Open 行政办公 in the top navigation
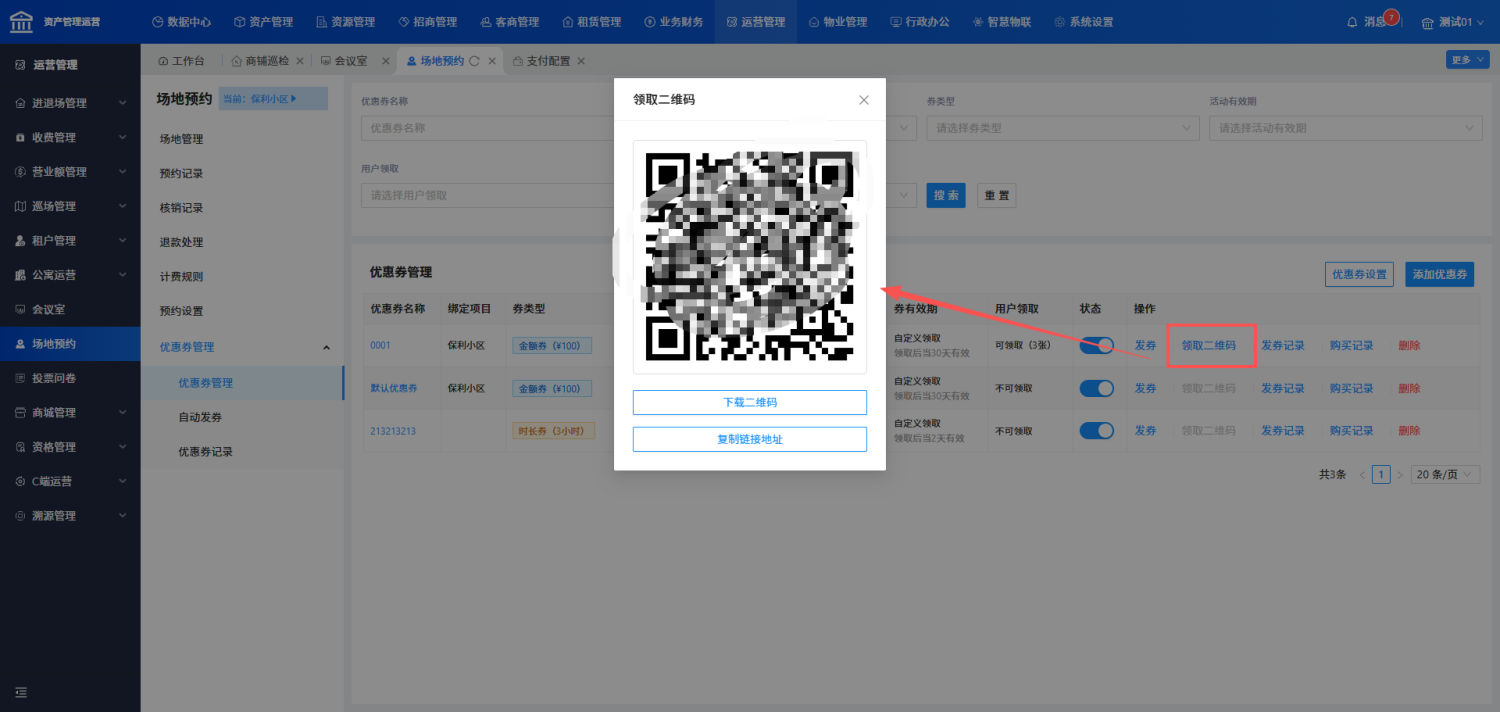Image resolution: width=1500 pixels, height=712 pixels. click(x=920, y=22)
